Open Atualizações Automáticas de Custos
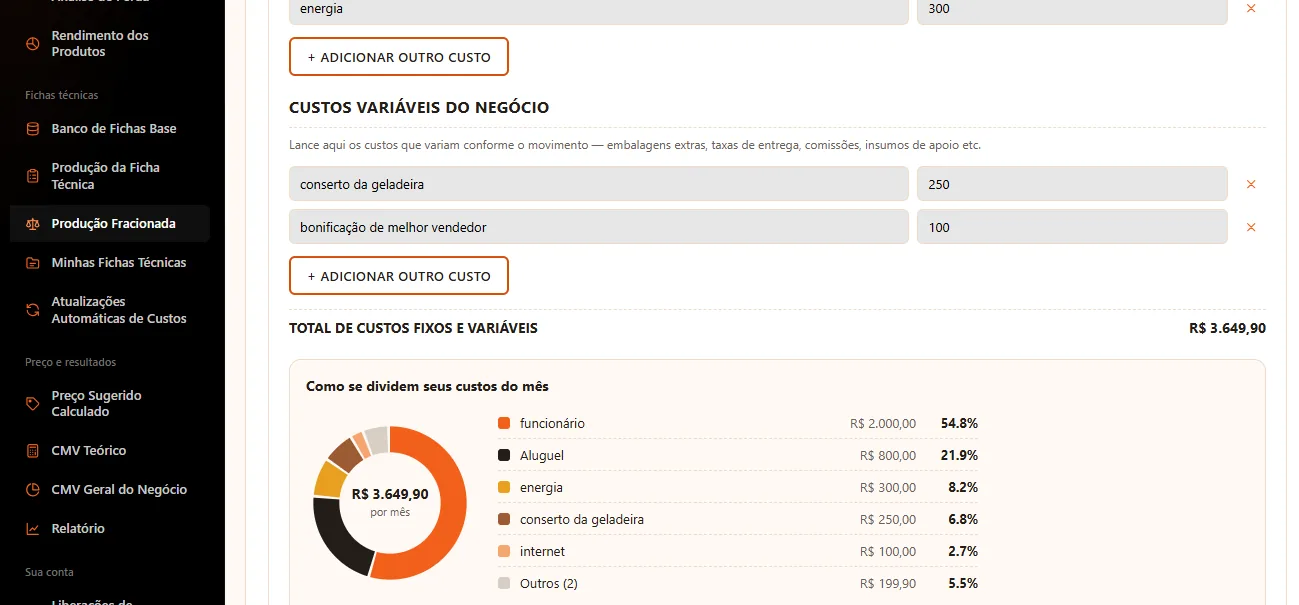Image resolution: width=1299 pixels, height=605 pixels. point(110,310)
